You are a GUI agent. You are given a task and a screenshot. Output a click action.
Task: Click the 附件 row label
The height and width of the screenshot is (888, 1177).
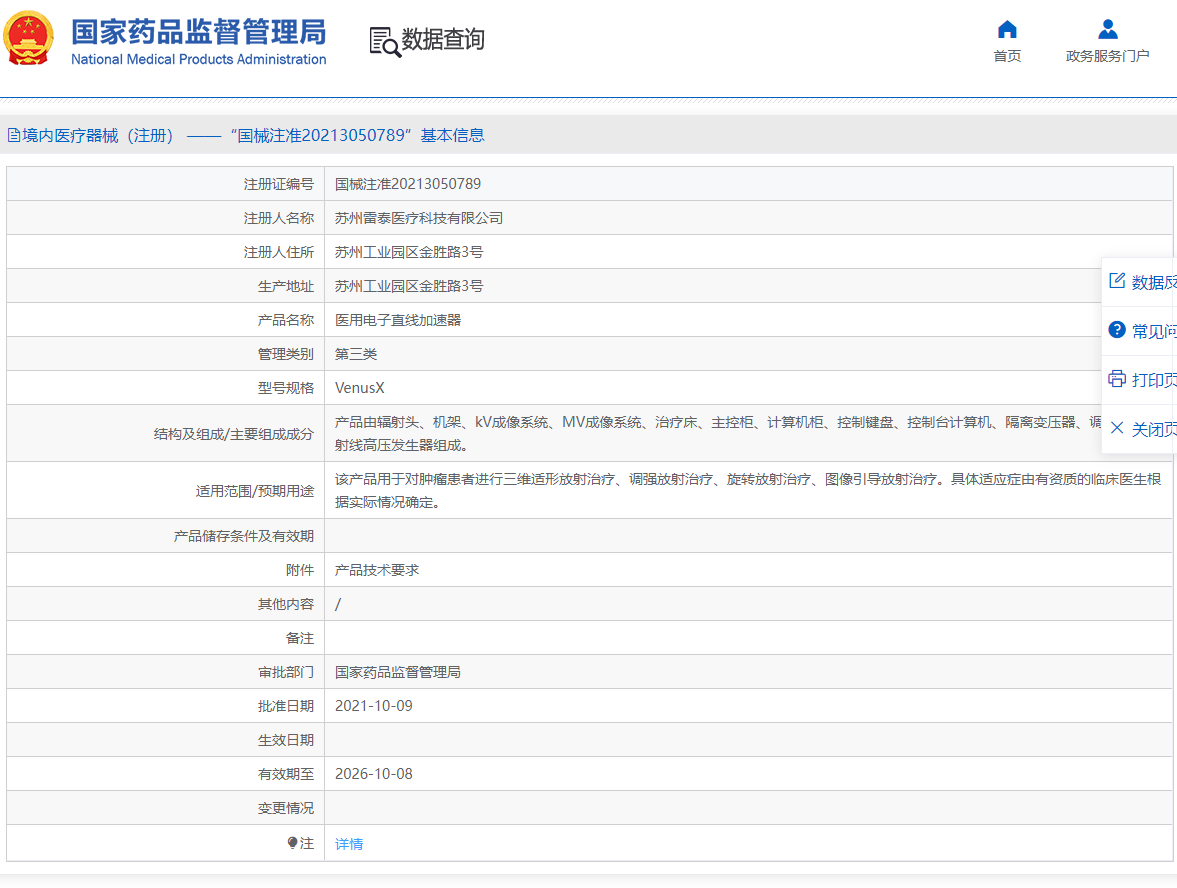pyautogui.click(x=300, y=570)
